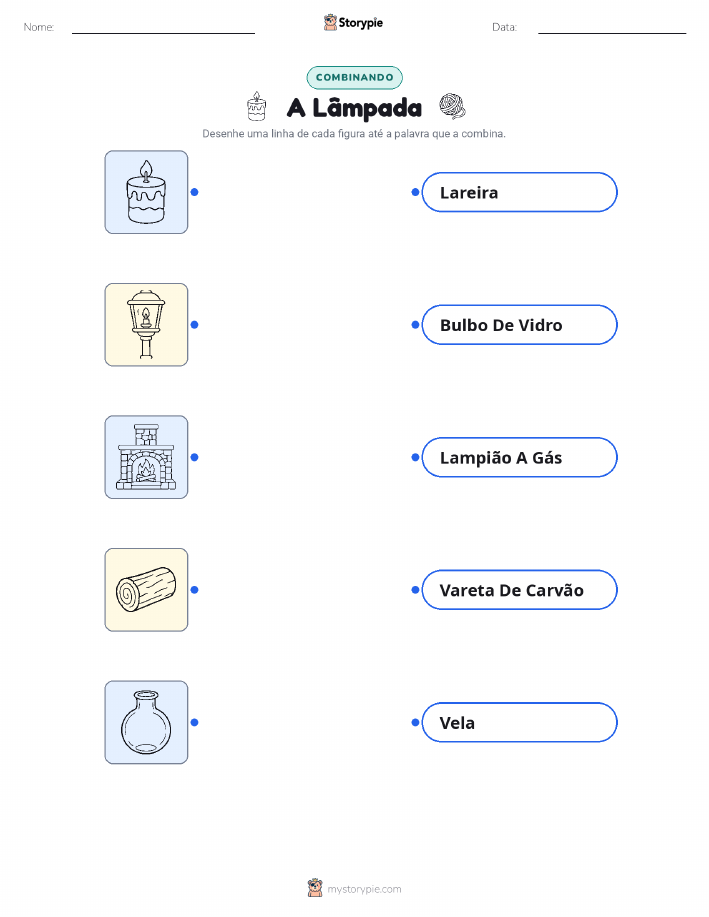Select the Lampião A Gás word box
Screen dimensions: 709x917
pos(519,457)
